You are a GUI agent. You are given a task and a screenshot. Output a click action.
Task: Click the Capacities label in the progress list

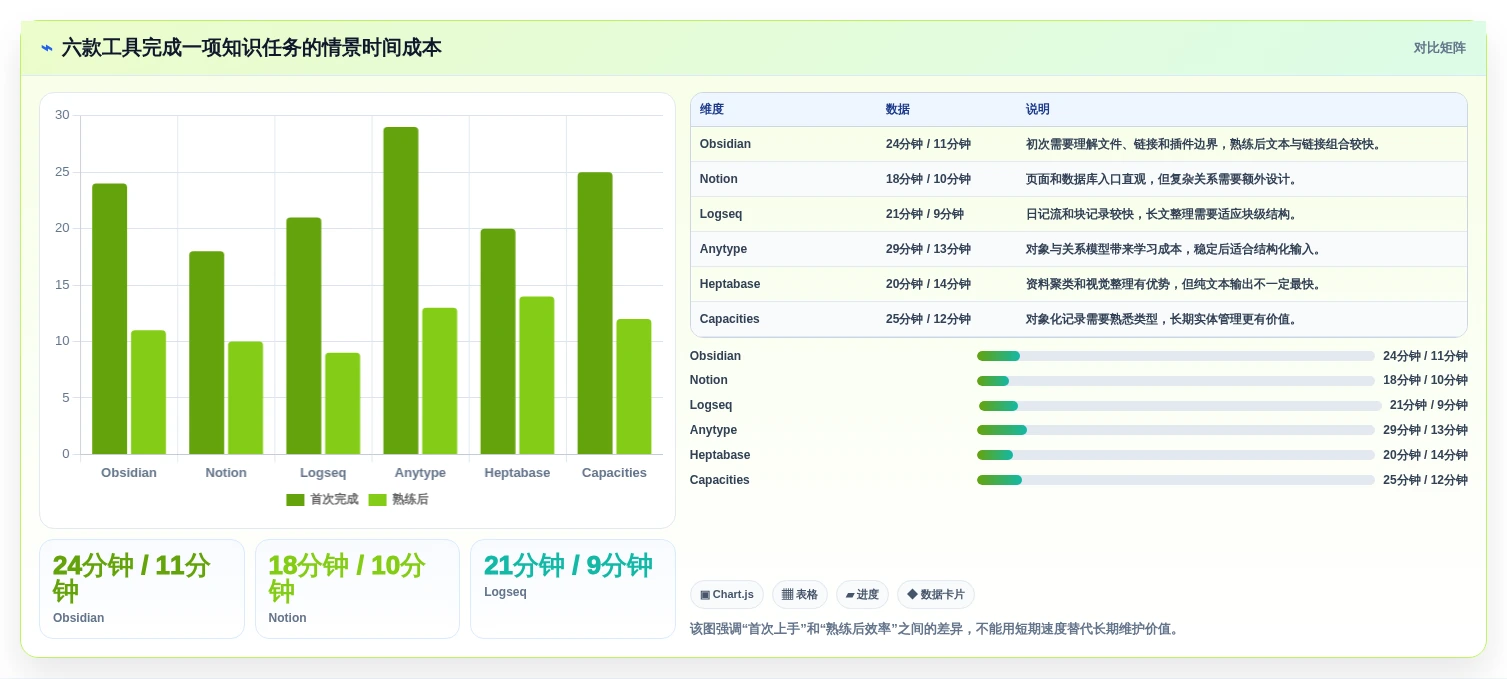click(719, 480)
